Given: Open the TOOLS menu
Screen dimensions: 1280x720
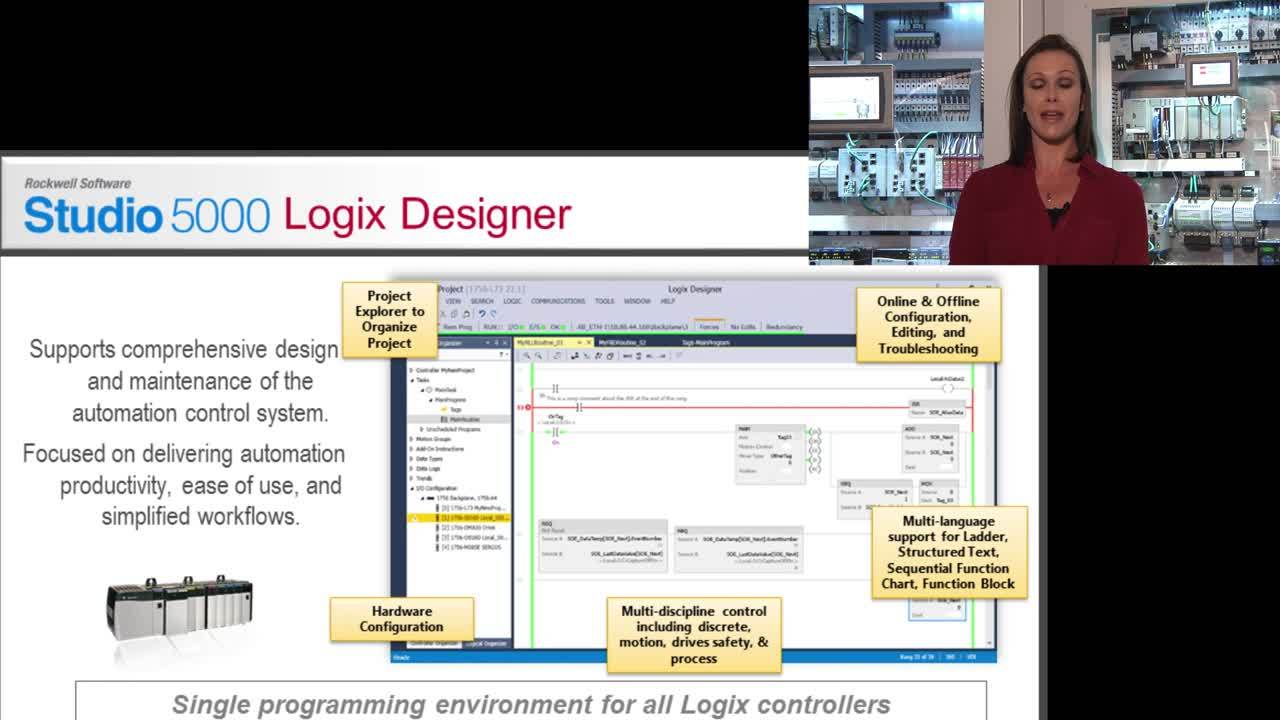Looking at the screenshot, I should click(605, 301).
